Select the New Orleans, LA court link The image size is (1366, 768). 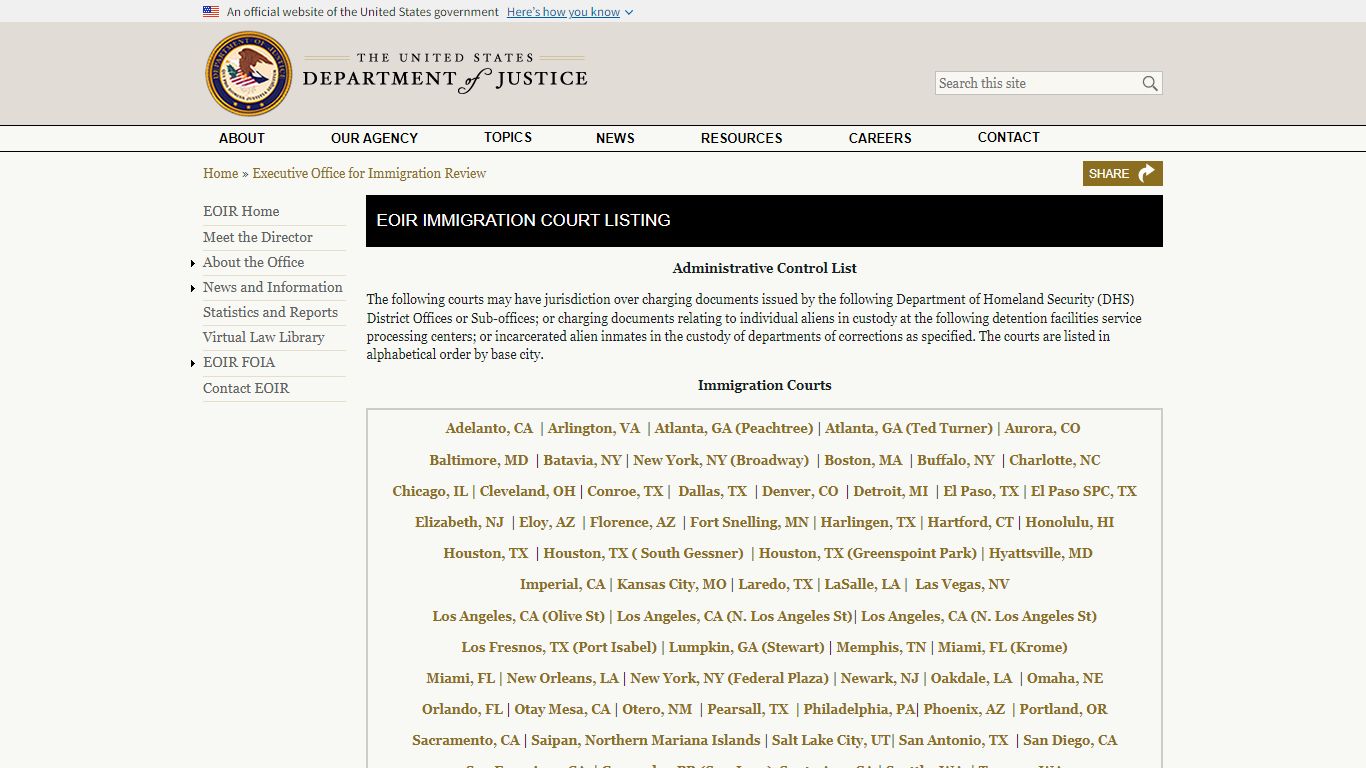(563, 678)
